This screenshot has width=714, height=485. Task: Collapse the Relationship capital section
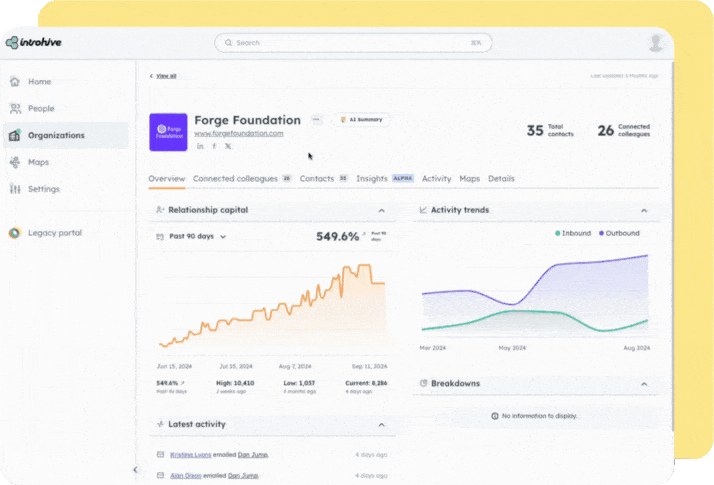[381, 210]
